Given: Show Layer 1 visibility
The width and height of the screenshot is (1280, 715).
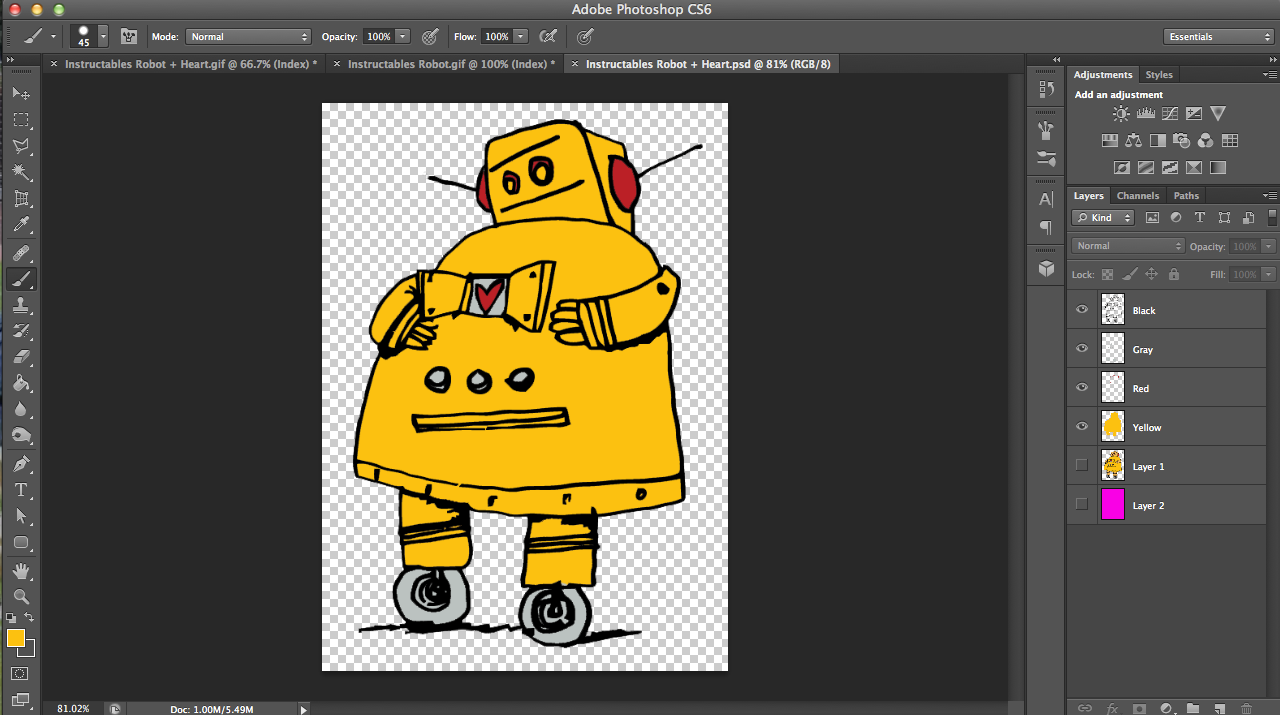Looking at the screenshot, I should coord(1081,466).
